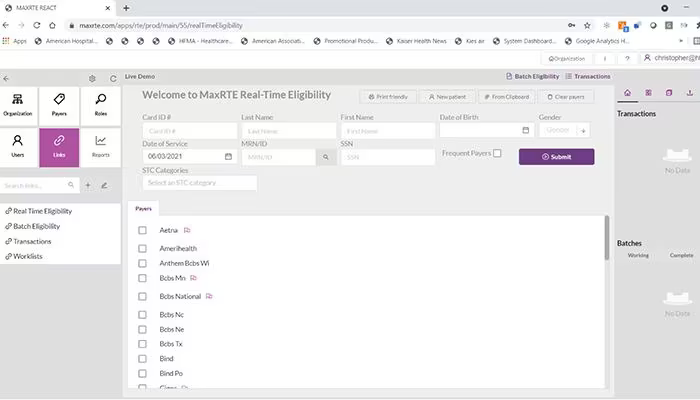Viewport: 700px width, 400px height.
Task: Toggle the Frequent Payers checkbox
Action: 497,153
